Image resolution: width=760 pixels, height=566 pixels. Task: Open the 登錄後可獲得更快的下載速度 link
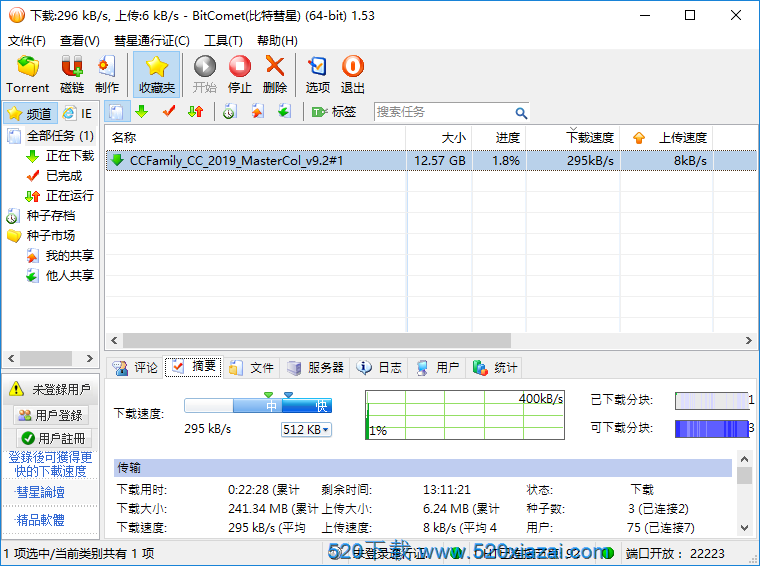click(50, 464)
